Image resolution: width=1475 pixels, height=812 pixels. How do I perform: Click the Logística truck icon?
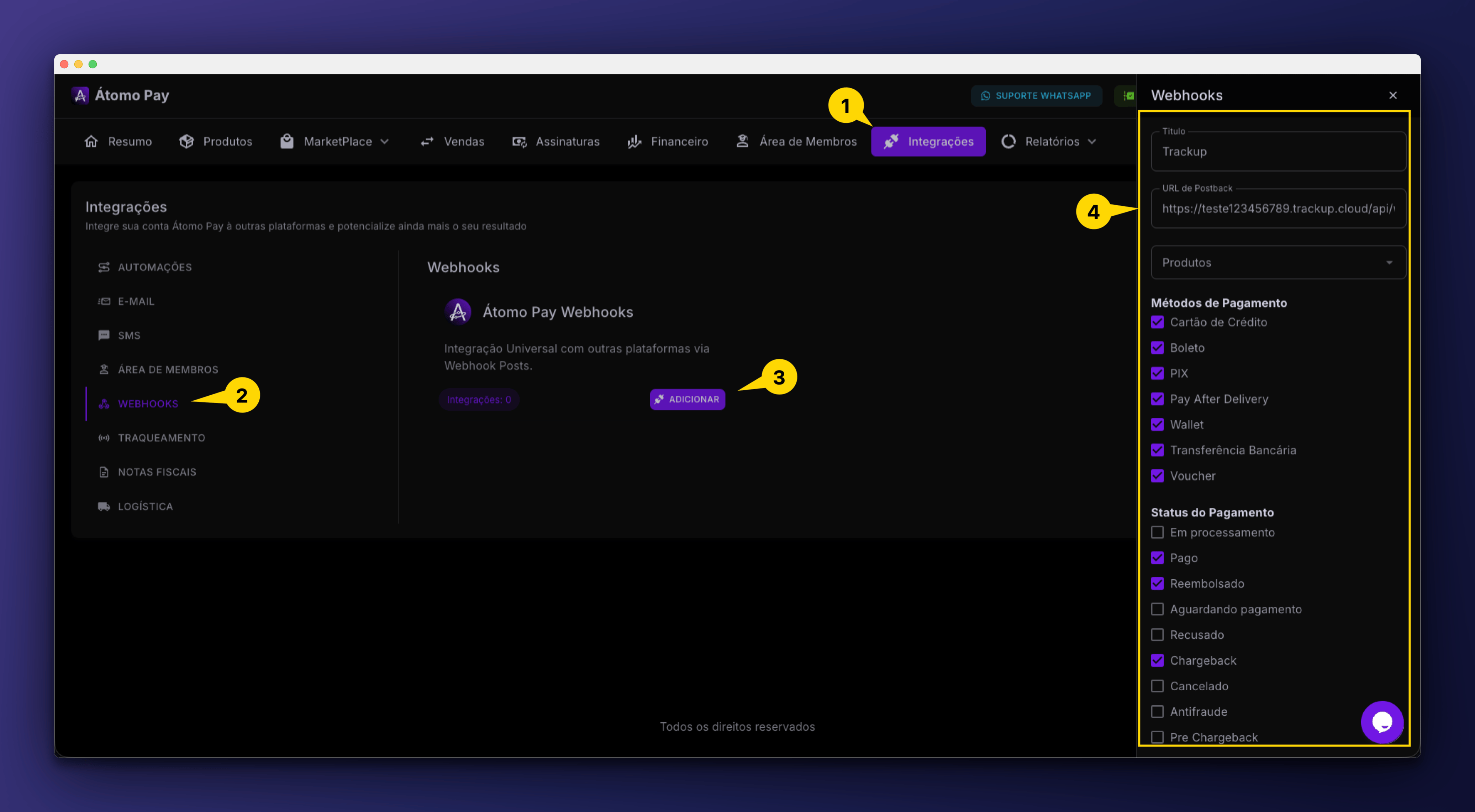tap(104, 506)
